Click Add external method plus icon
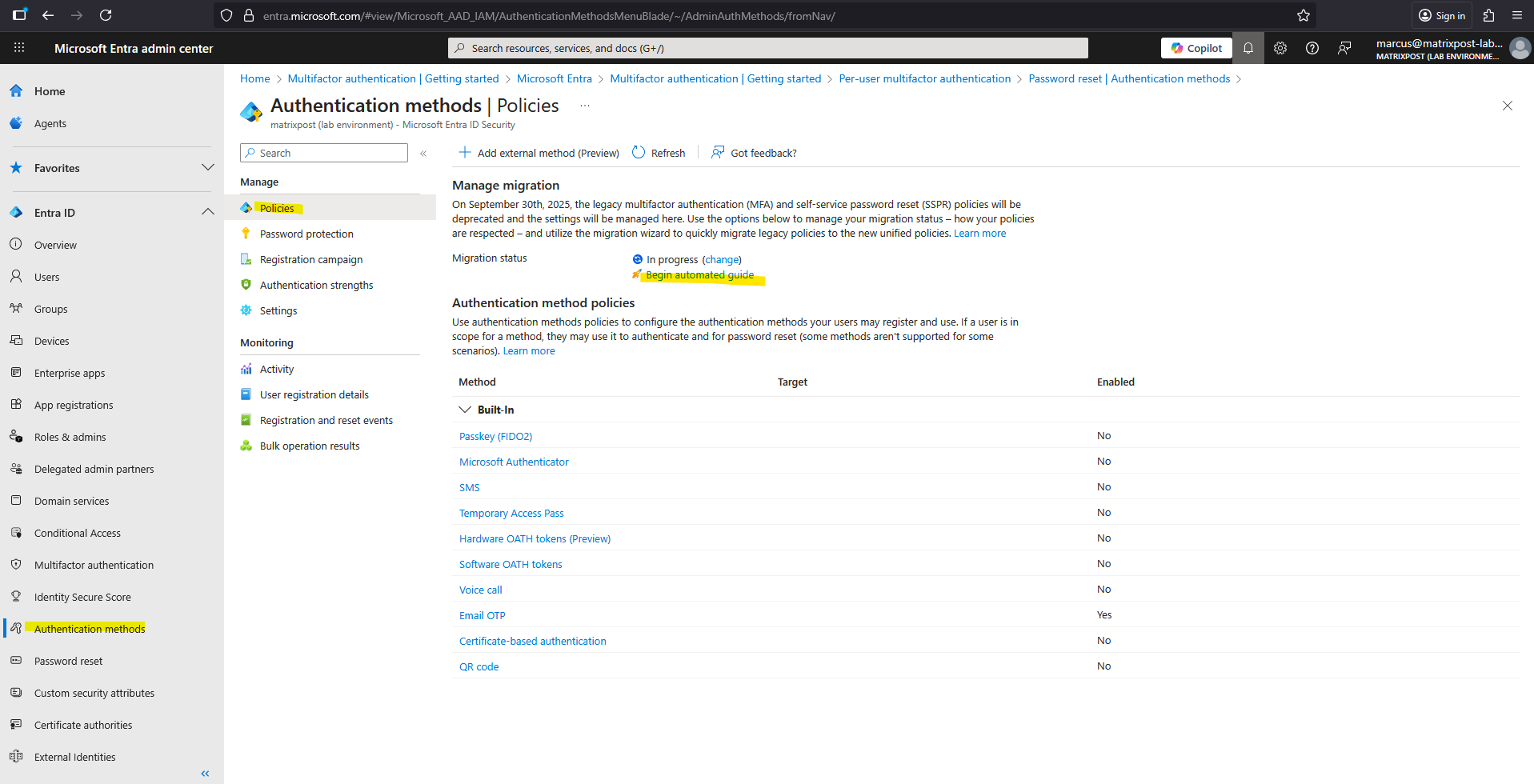The height and width of the screenshot is (784, 1534). coord(464,153)
